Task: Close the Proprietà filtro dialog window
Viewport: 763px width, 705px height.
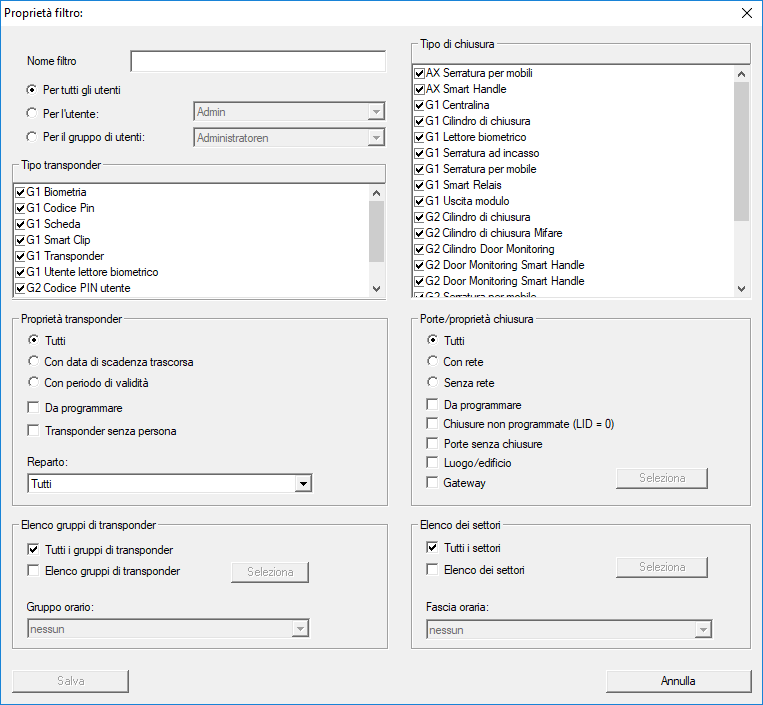Action: click(745, 13)
